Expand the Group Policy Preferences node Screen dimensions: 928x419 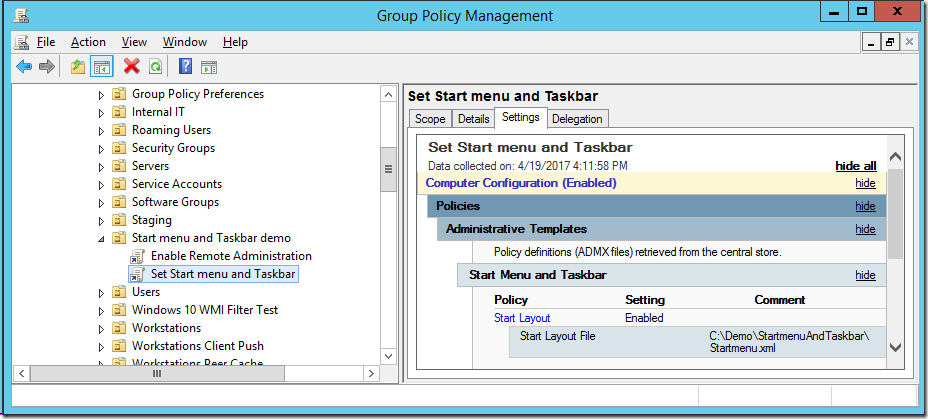(x=101, y=94)
